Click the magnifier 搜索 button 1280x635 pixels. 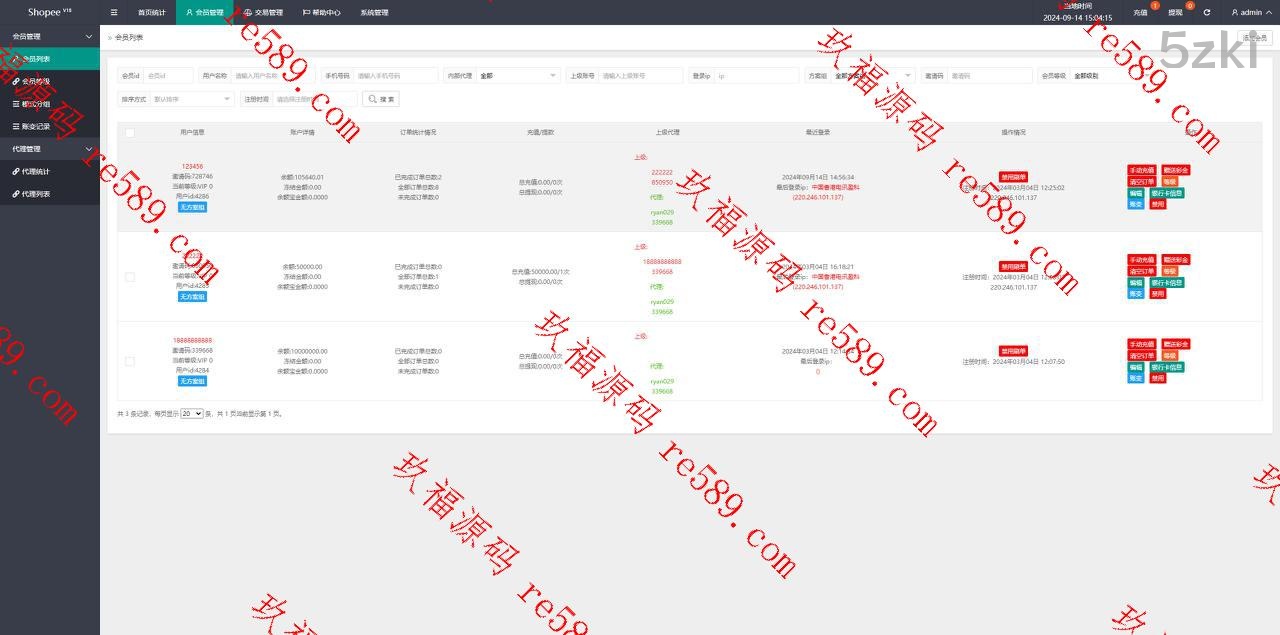click(x=381, y=99)
